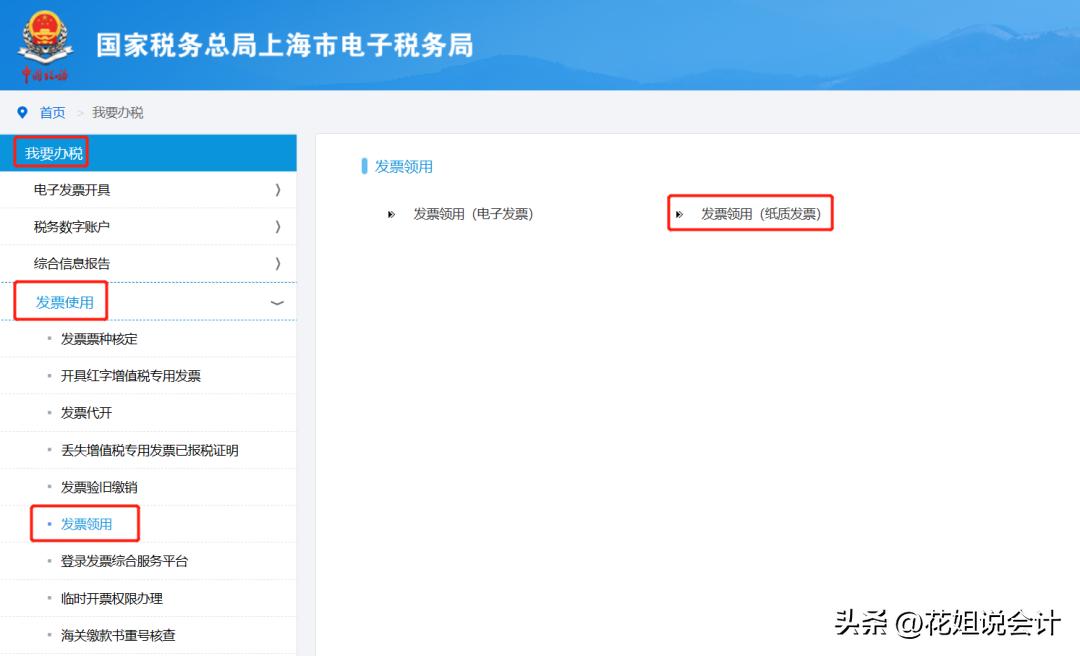Expand the 综合信息报告 section

pyautogui.click(x=148, y=262)
